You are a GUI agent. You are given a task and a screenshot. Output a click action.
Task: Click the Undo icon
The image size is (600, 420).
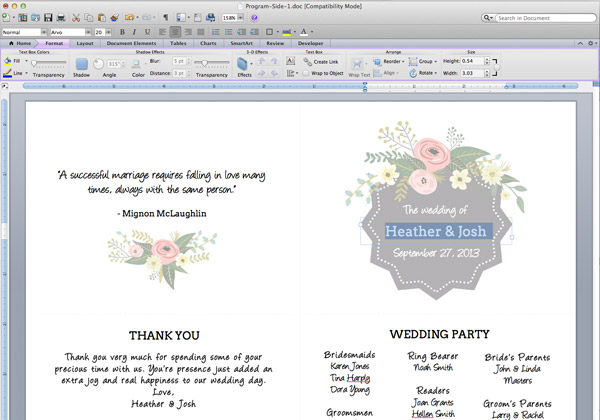[129, 18]
